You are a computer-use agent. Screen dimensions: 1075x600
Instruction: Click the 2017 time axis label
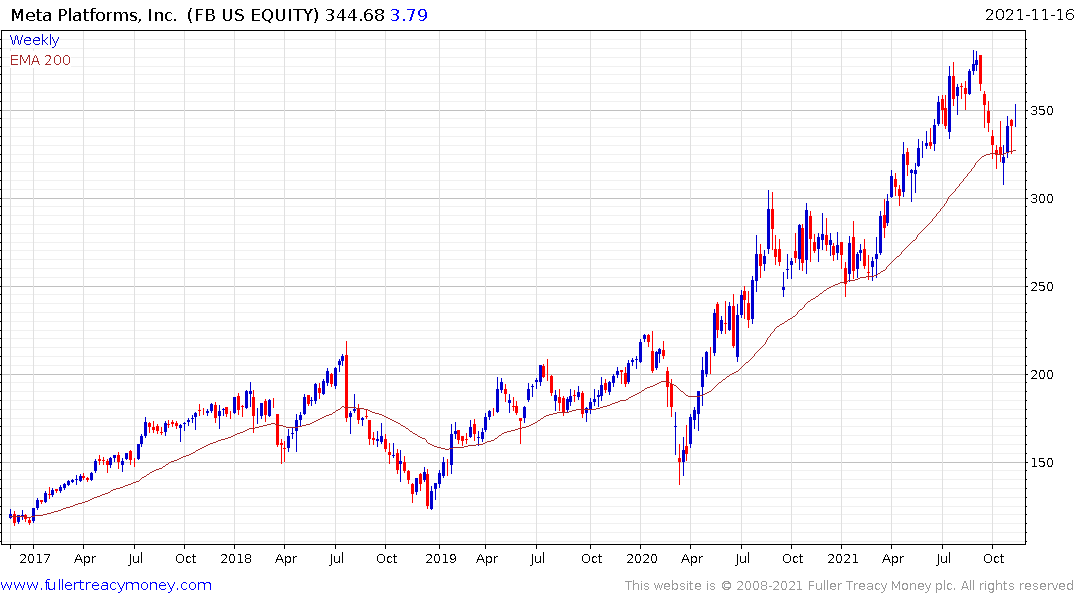click(35, 559)
